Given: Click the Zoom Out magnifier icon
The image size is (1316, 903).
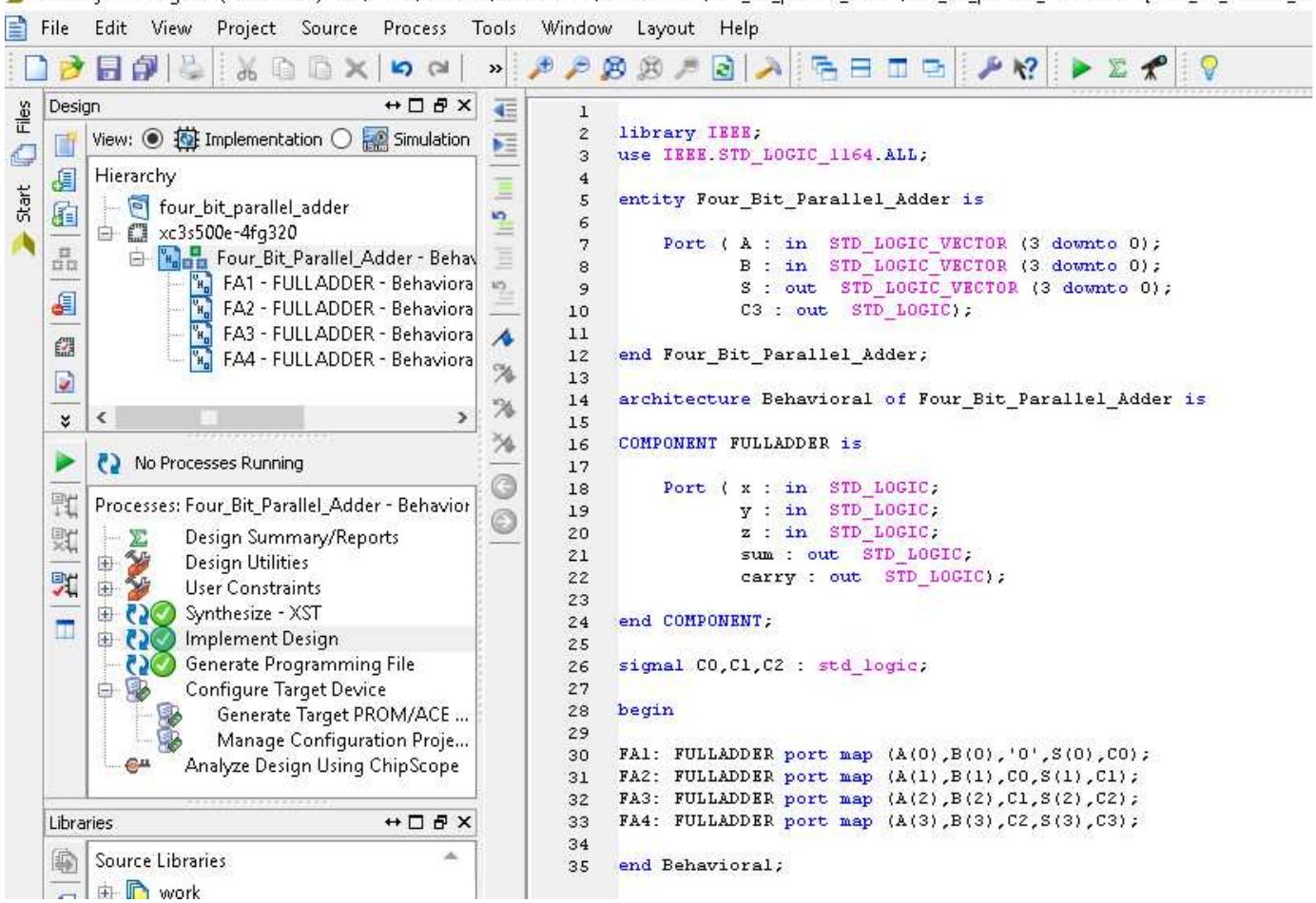Looking at the screenshot, I should (x=577, y=67).
